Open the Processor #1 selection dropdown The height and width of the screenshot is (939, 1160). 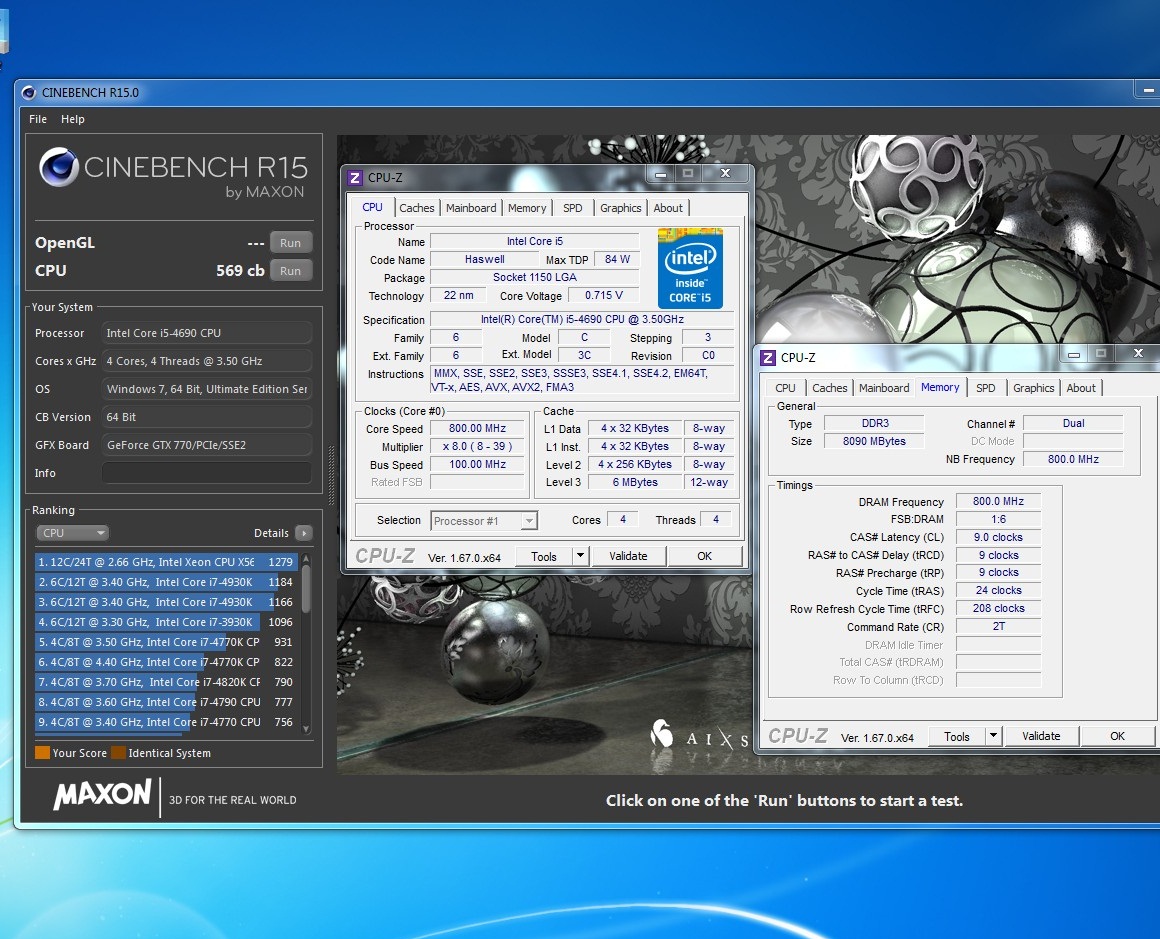(x=484, y=521)
